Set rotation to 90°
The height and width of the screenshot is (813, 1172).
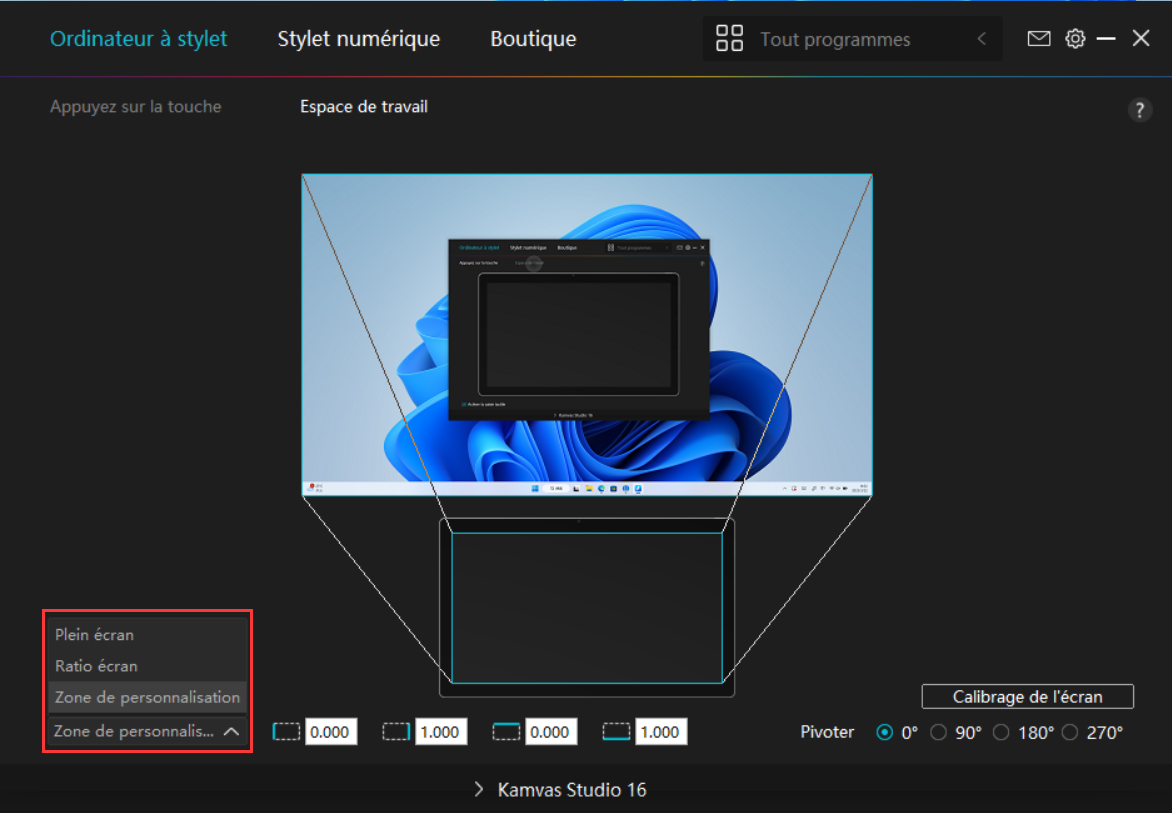point(939,732)
